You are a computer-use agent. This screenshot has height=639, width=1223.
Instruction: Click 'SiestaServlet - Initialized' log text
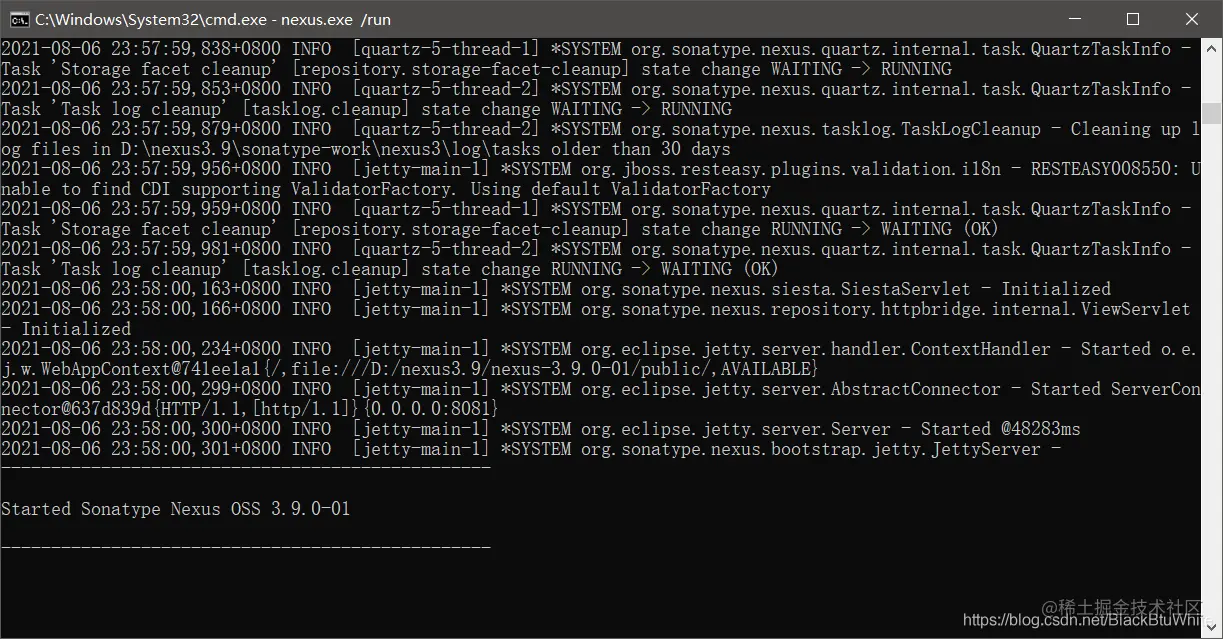coord(976,289)
